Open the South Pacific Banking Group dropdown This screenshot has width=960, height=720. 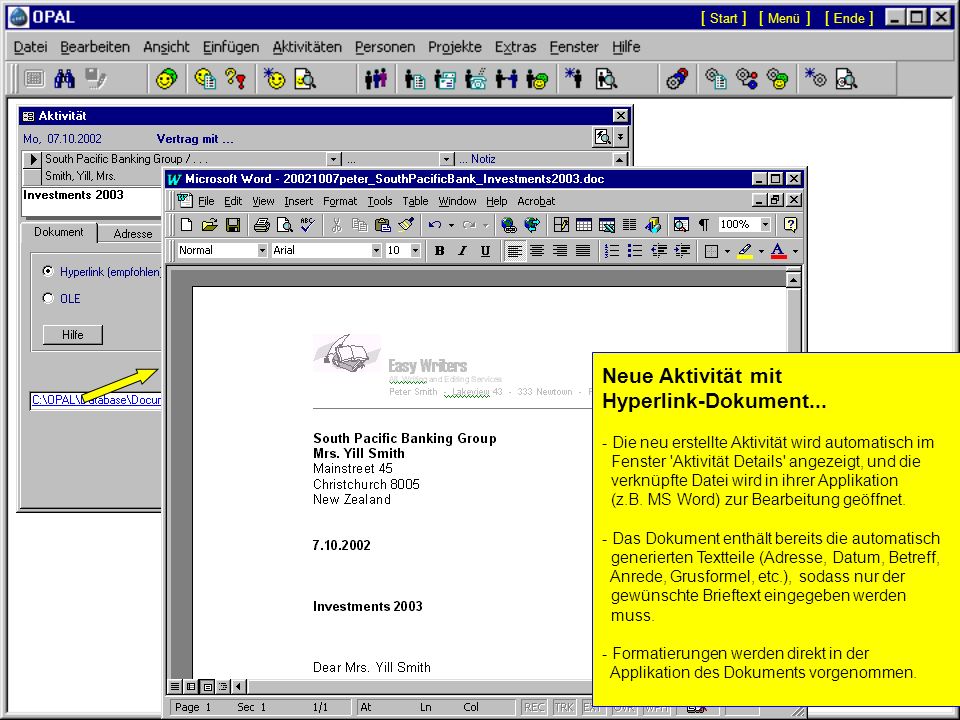point(334,159)
